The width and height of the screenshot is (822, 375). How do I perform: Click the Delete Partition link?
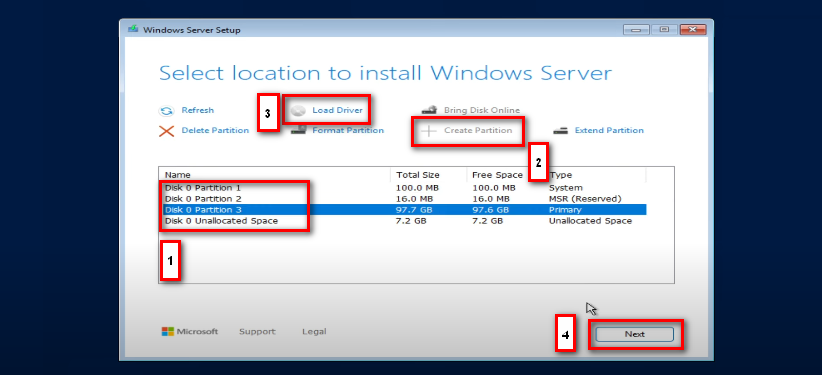point(215,130)
